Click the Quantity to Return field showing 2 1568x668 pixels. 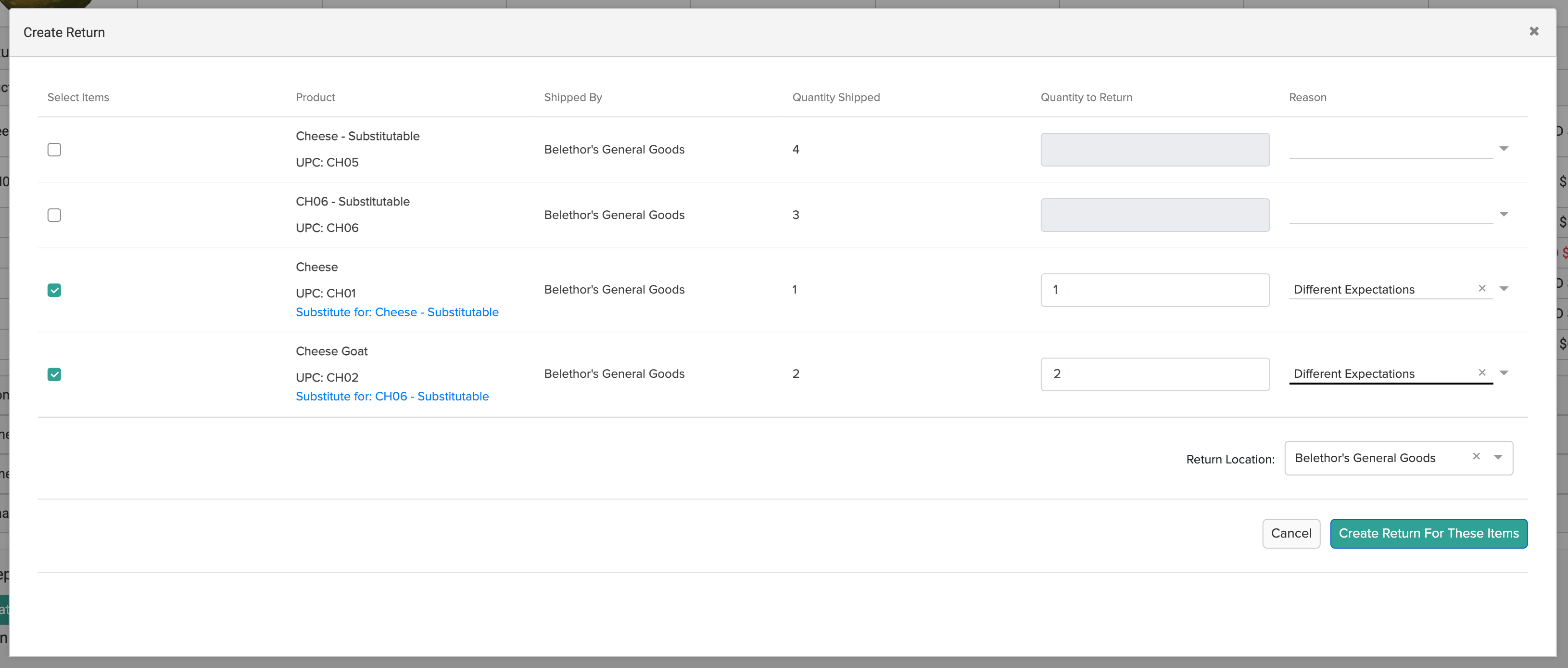tap(1154, 374)
